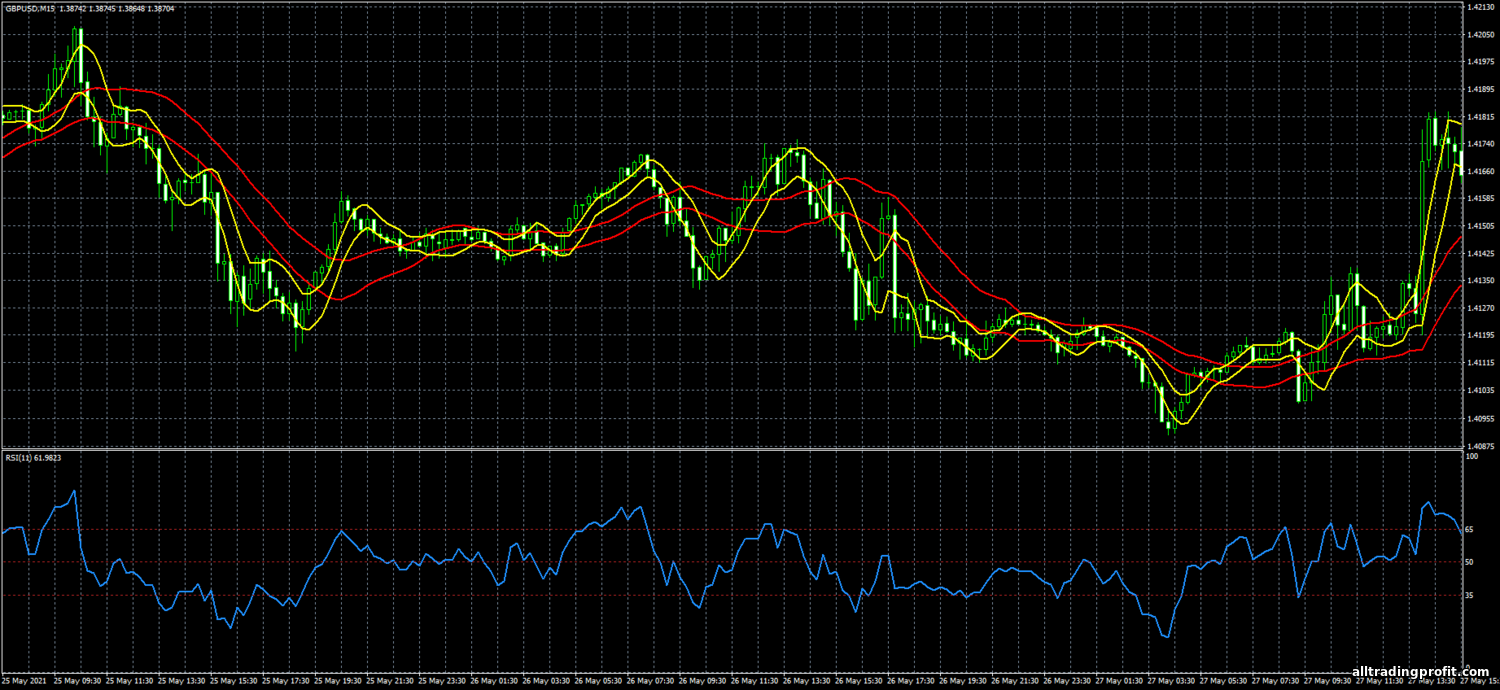This screenshot has height=690, width=1500.
Task: Click RSI scale value 100
Action: coord(1472,456)
